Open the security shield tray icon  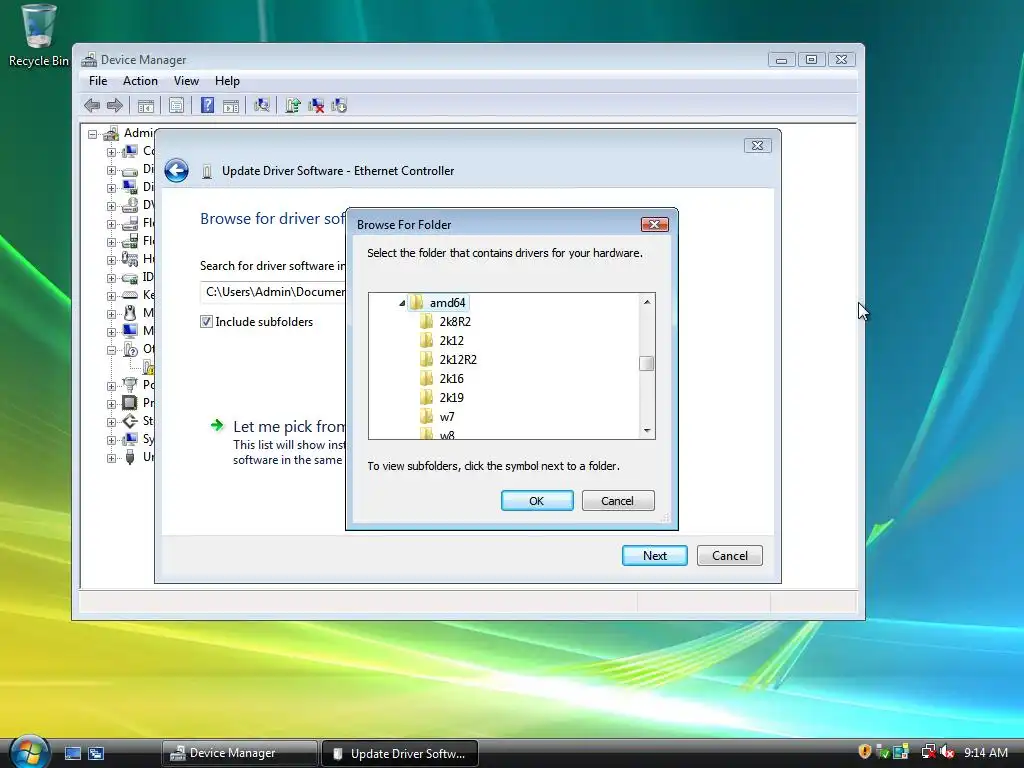(865, 752)
